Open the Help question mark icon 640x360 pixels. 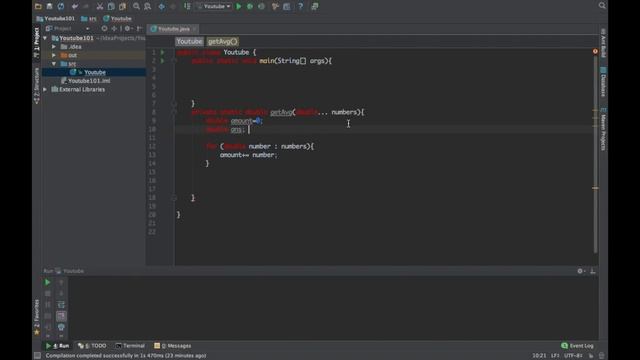(300, 6)
